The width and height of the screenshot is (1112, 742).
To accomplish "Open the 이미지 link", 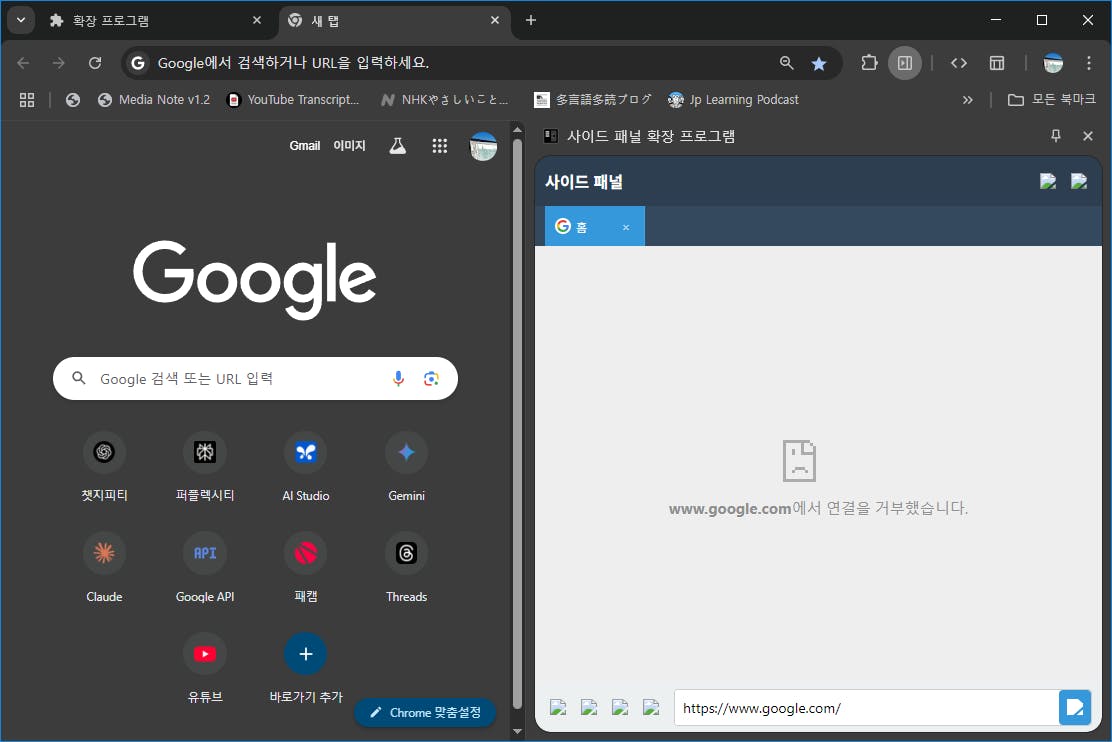I will (350, 145).
